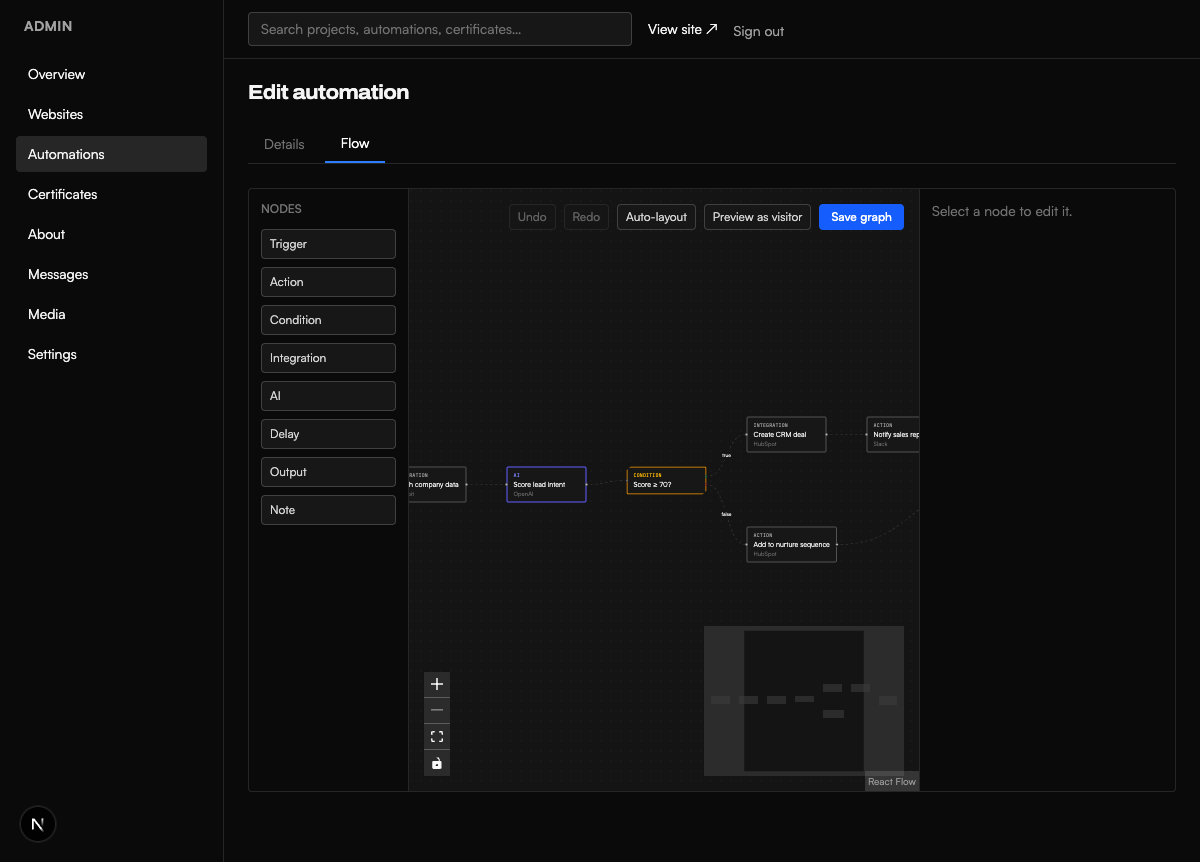
Task: Click the zoom out minus control
Action: click(x=437, y=711)
